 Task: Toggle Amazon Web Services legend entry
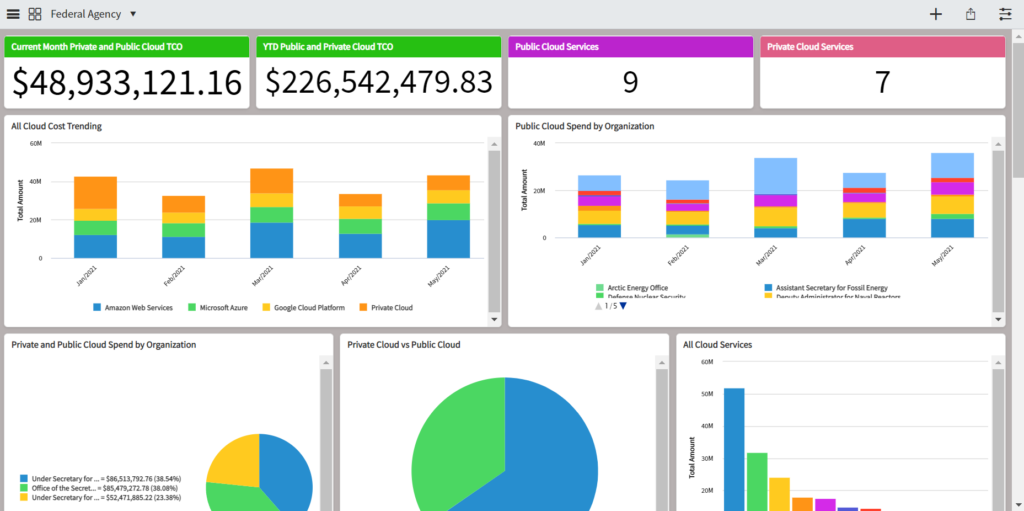pyautogui.click(x=133, y=307)
